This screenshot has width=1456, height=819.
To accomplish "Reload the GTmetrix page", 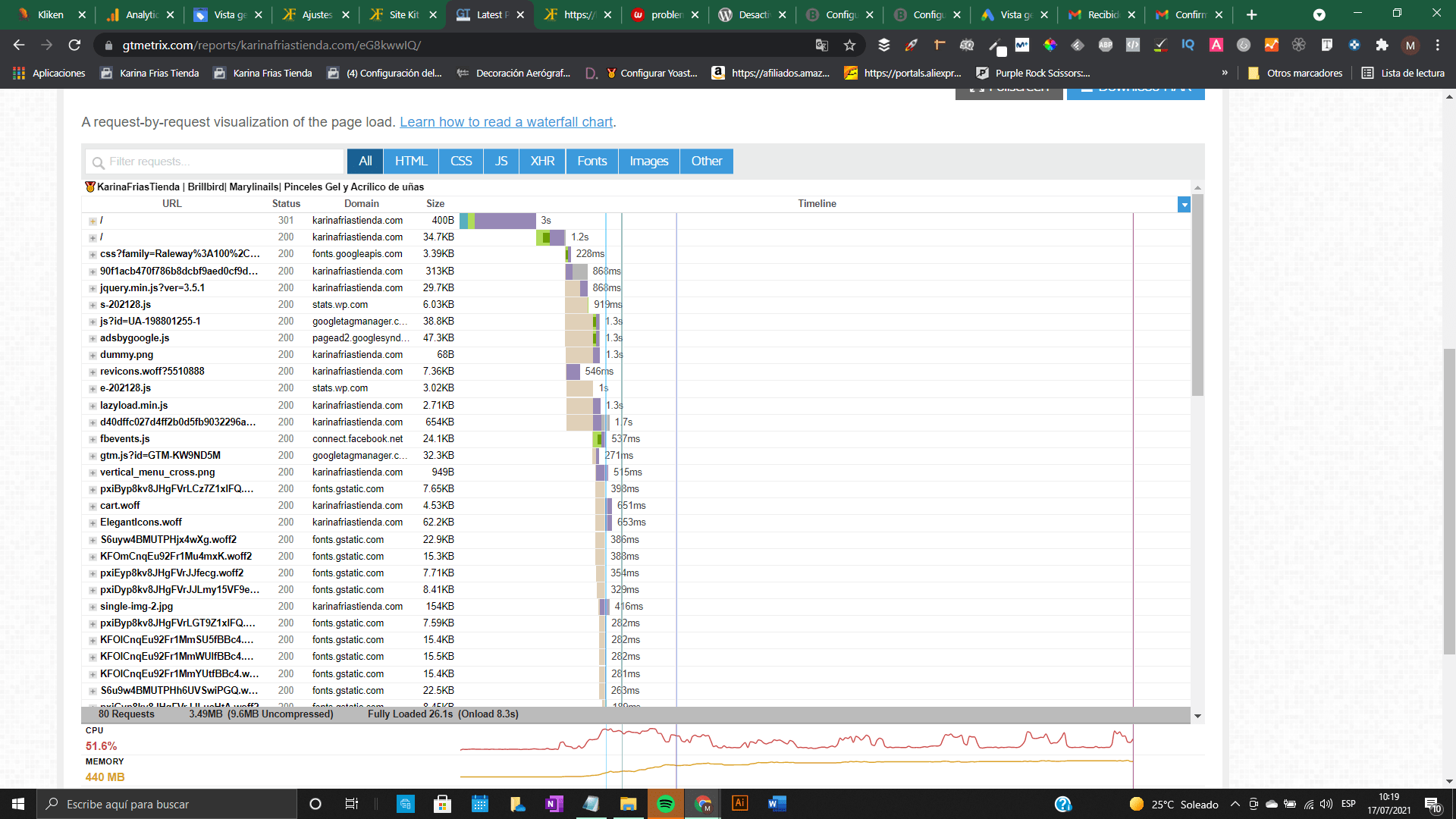I will [74, 45].
